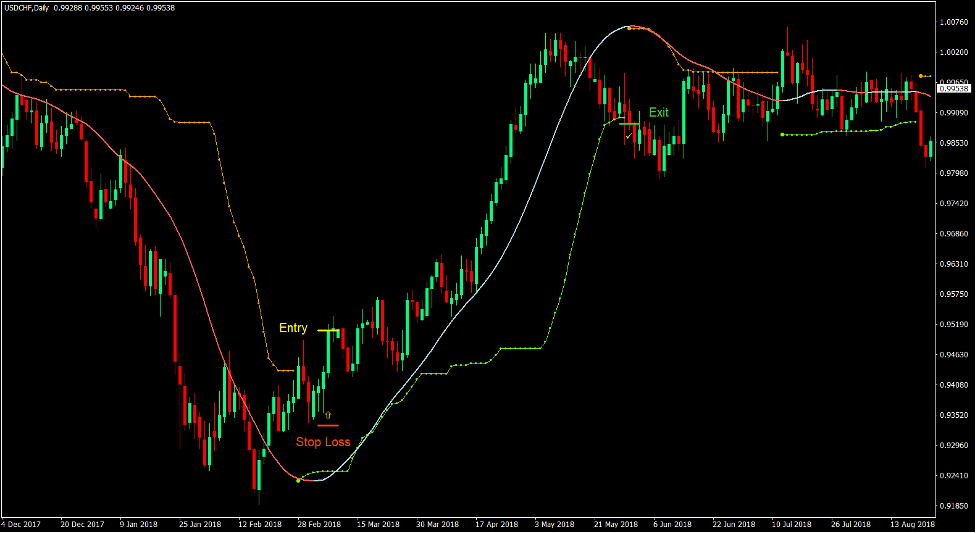Click the current price tag 0.99538

(954, 88)
